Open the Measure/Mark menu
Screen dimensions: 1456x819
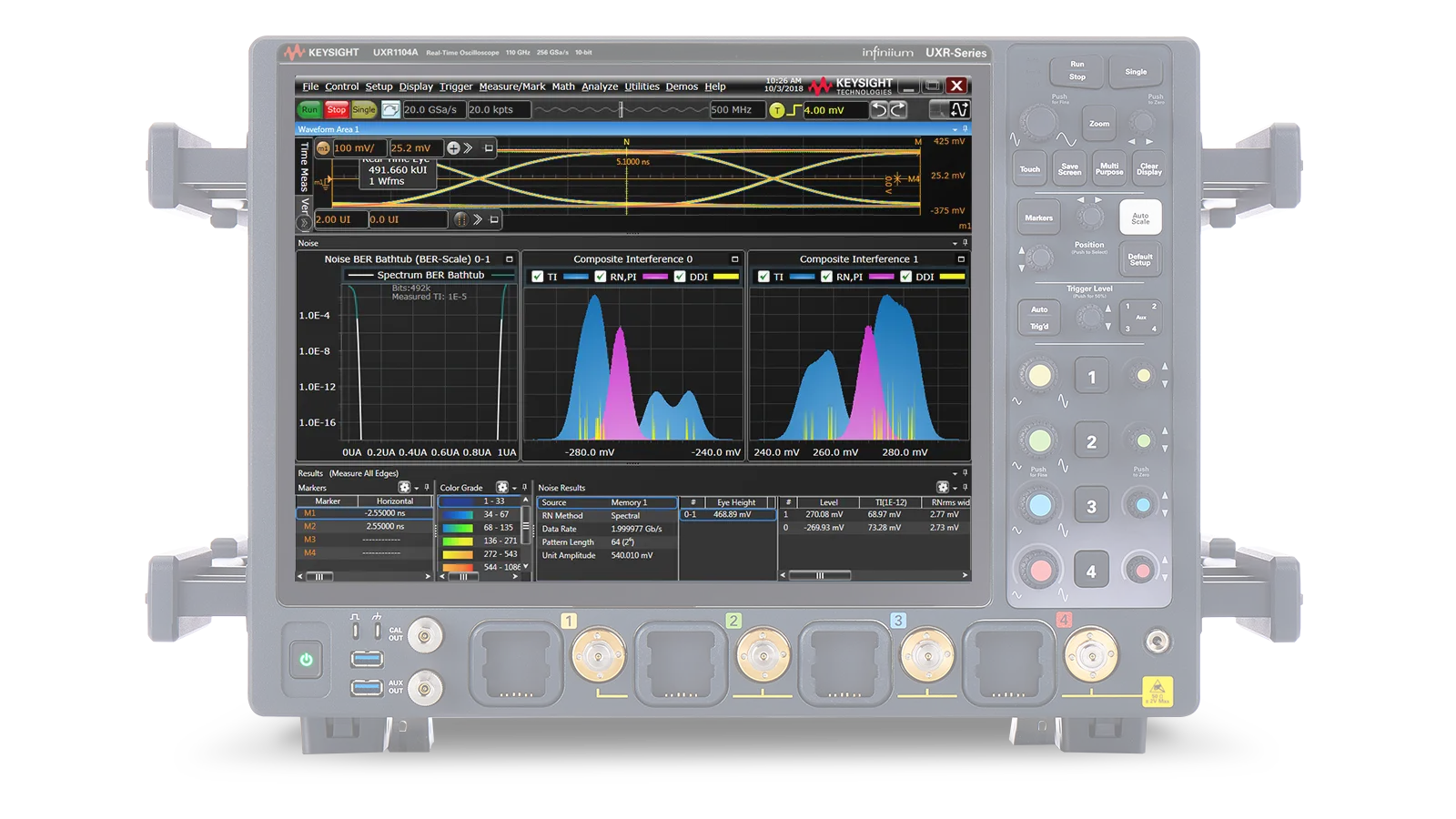point(512,87)
